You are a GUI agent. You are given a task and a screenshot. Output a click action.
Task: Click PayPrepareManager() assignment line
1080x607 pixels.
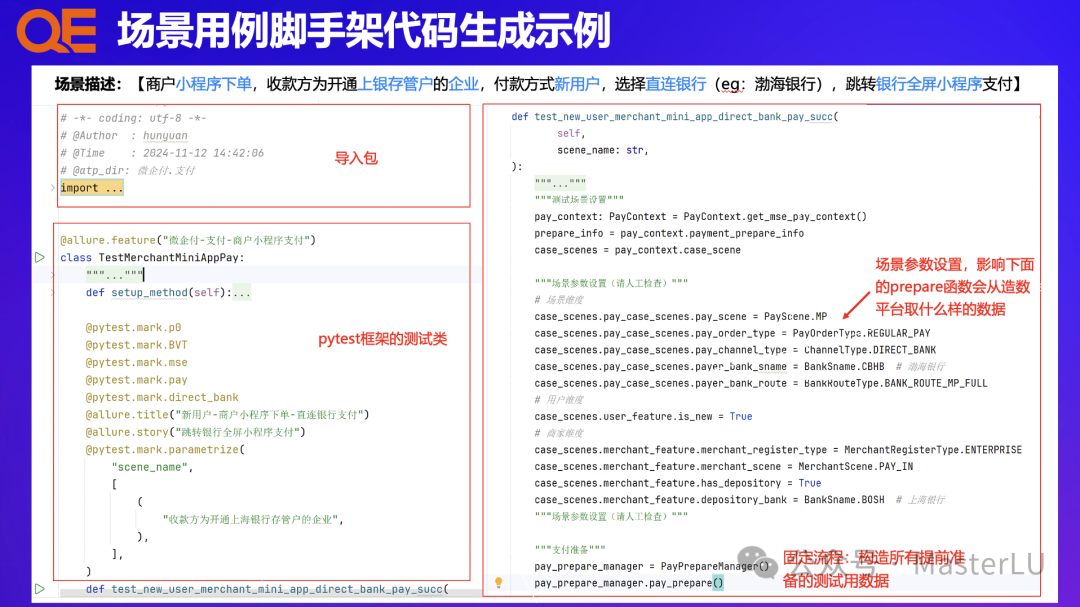[652, 566]
